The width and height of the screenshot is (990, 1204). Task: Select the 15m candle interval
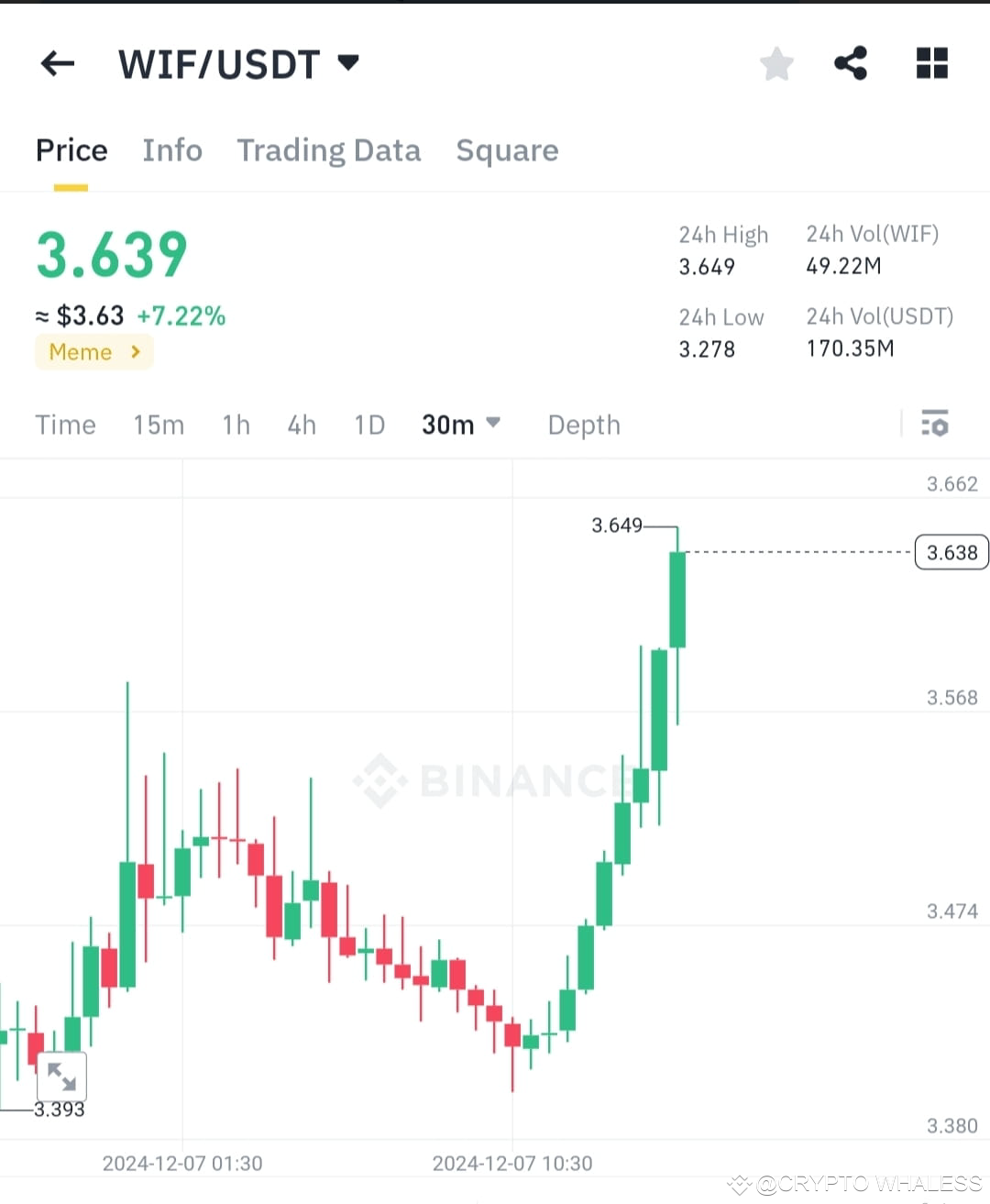[158, 425]
